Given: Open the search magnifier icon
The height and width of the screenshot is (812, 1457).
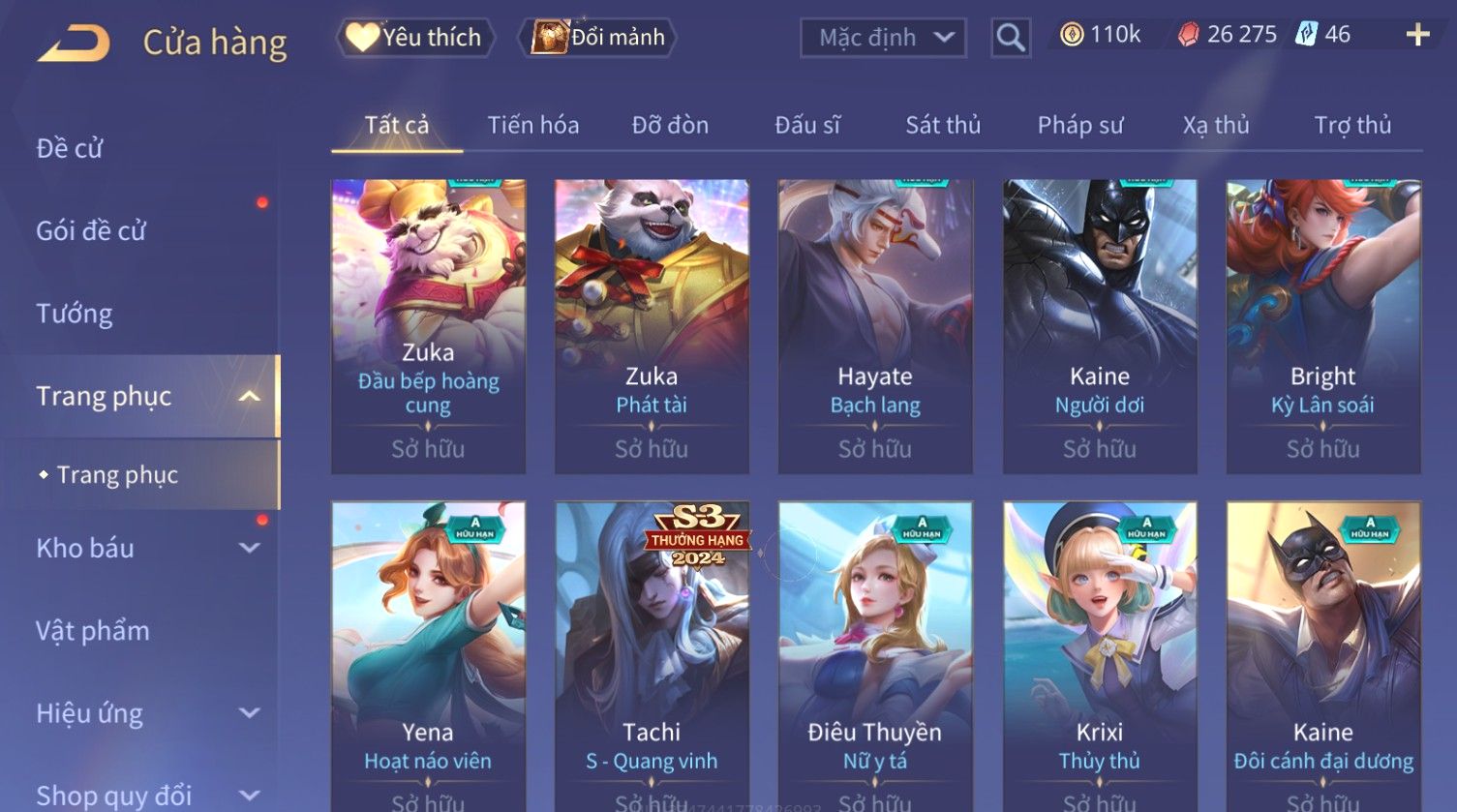Looking at the screenshot, I should coord(1011,38).
